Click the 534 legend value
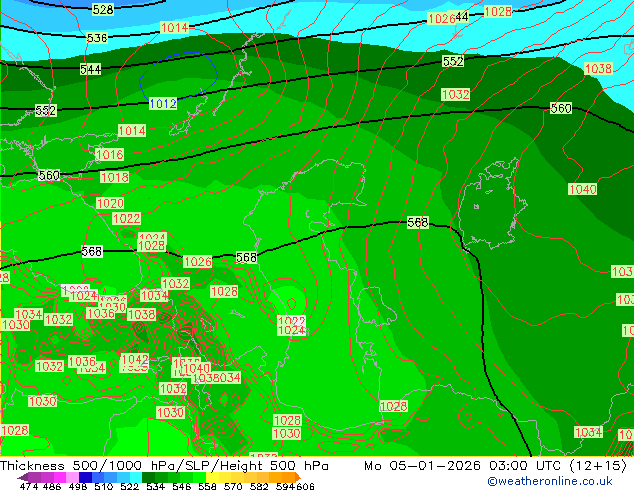 [x=155, y=486]
